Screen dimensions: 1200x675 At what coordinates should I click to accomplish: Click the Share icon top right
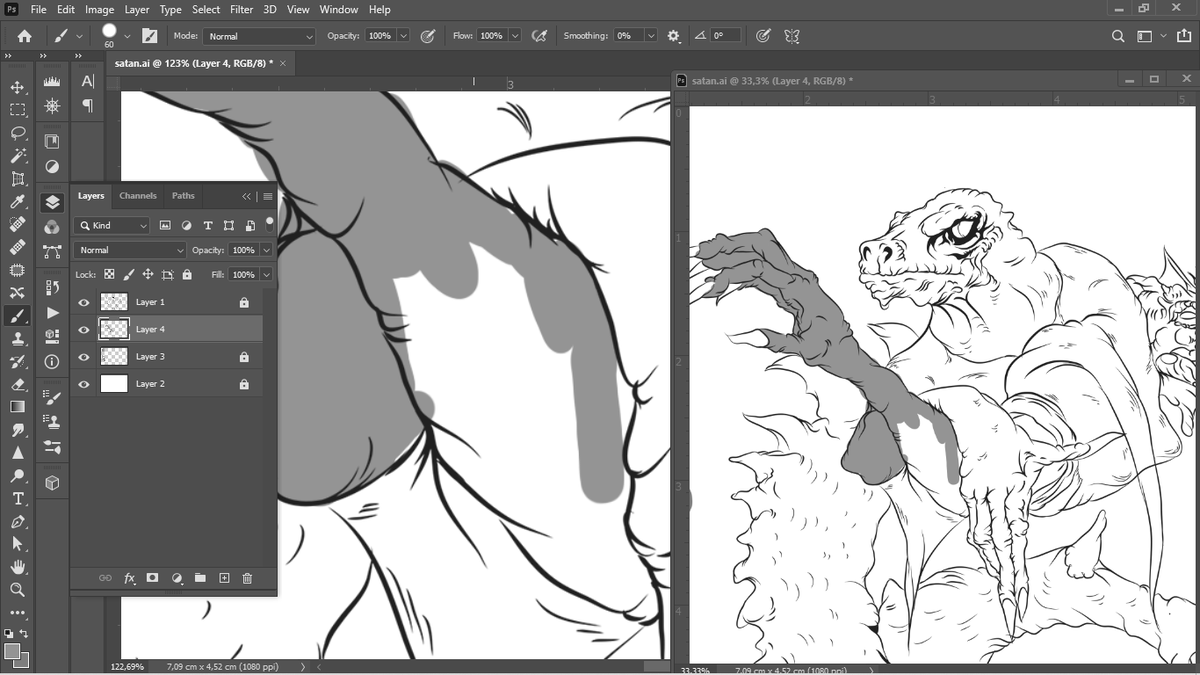point(1186,36)
